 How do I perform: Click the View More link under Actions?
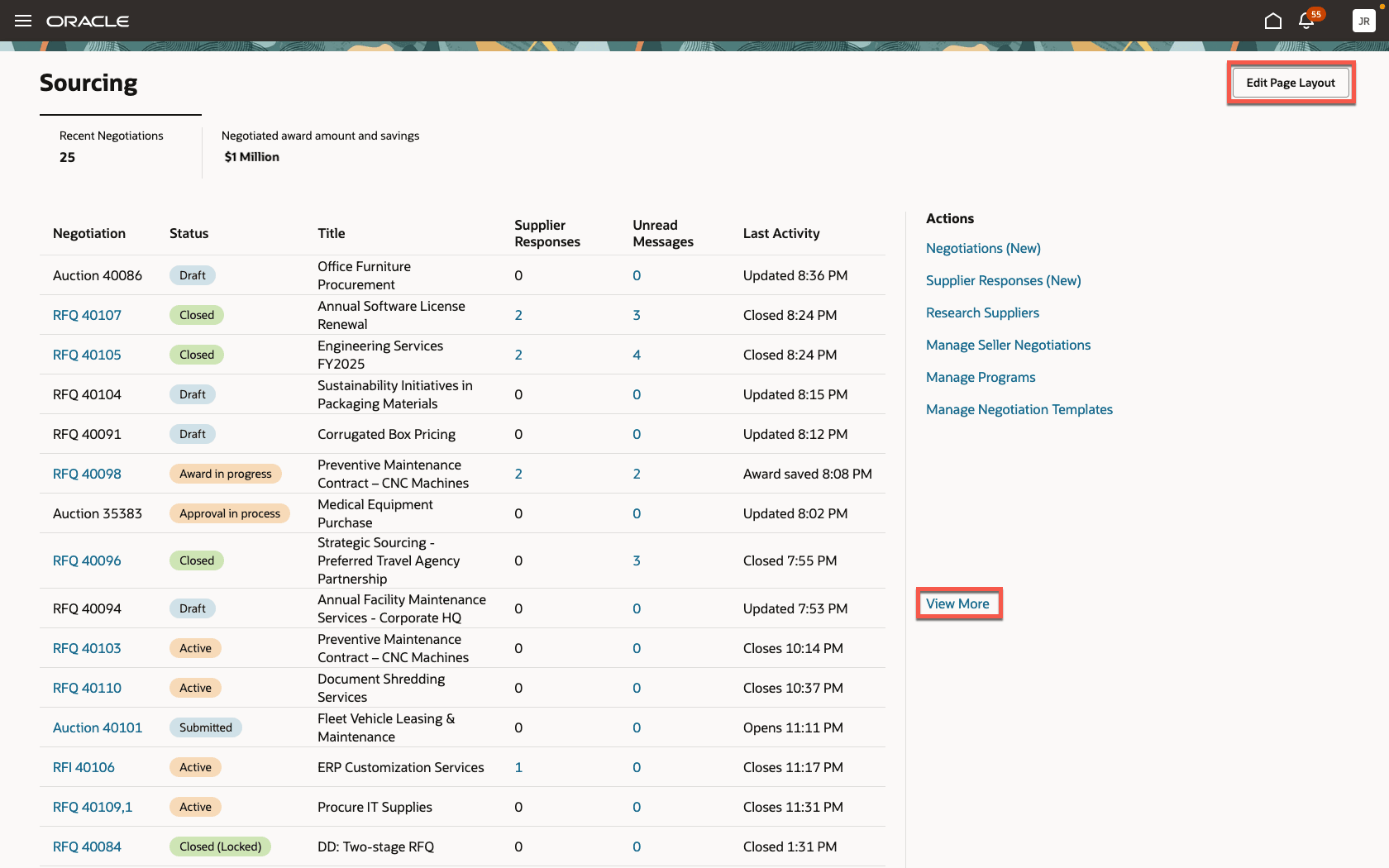(957, 603)
